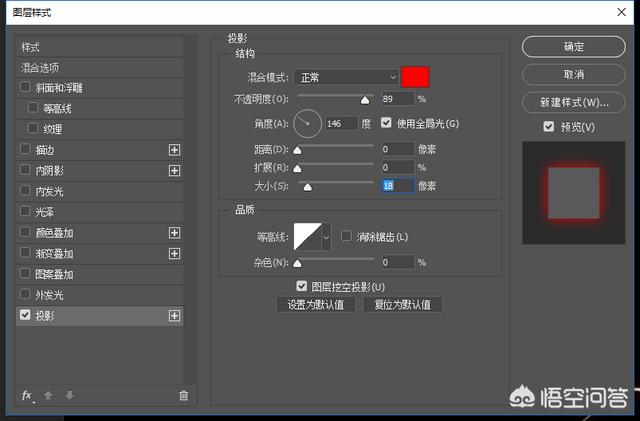The height and width of the screenshot is (421, 640).
Task: Click Reset to Default (复位为默认值) button
Action: [402, 305]
